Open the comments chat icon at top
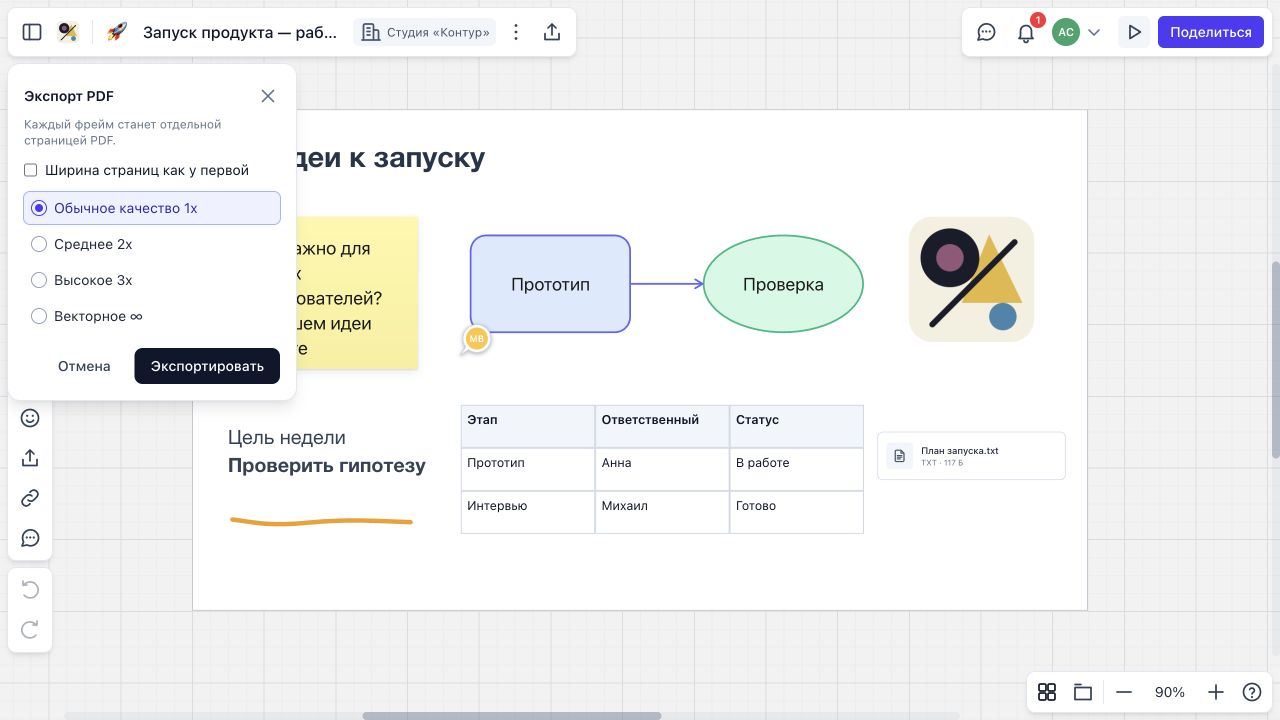 click(x=986, y=32)
